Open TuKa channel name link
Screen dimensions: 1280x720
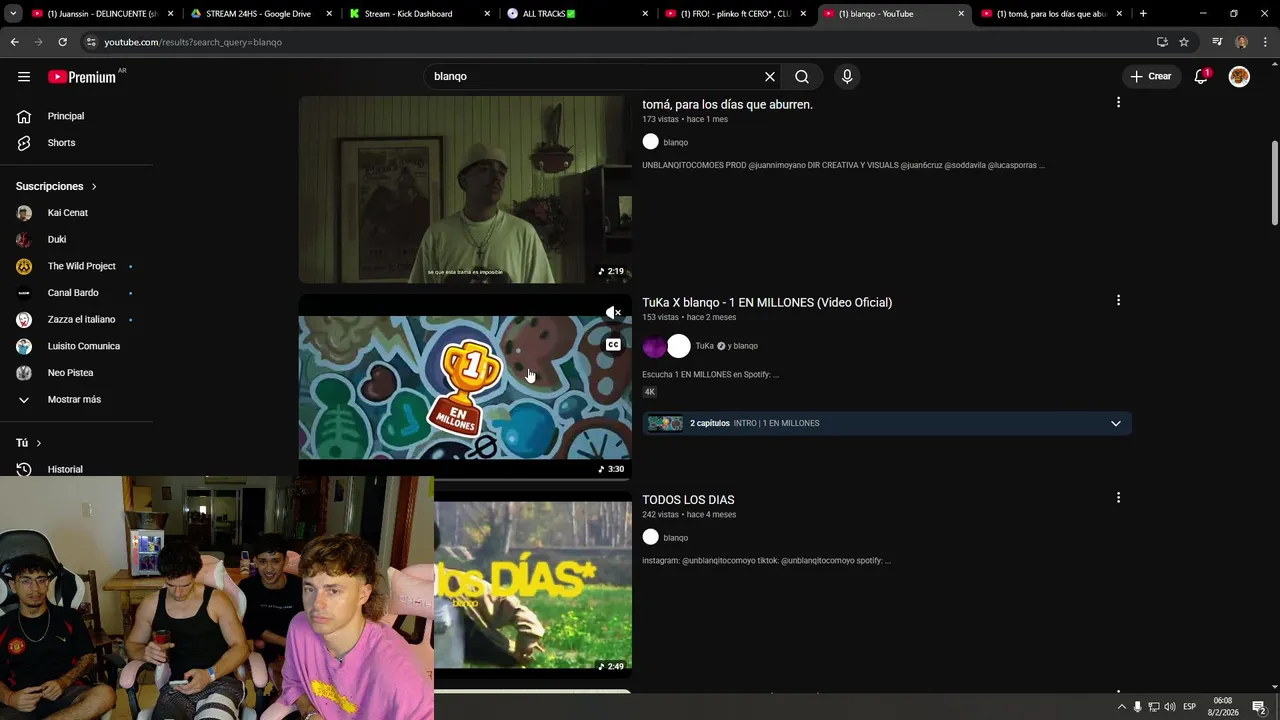coord(704,346)
